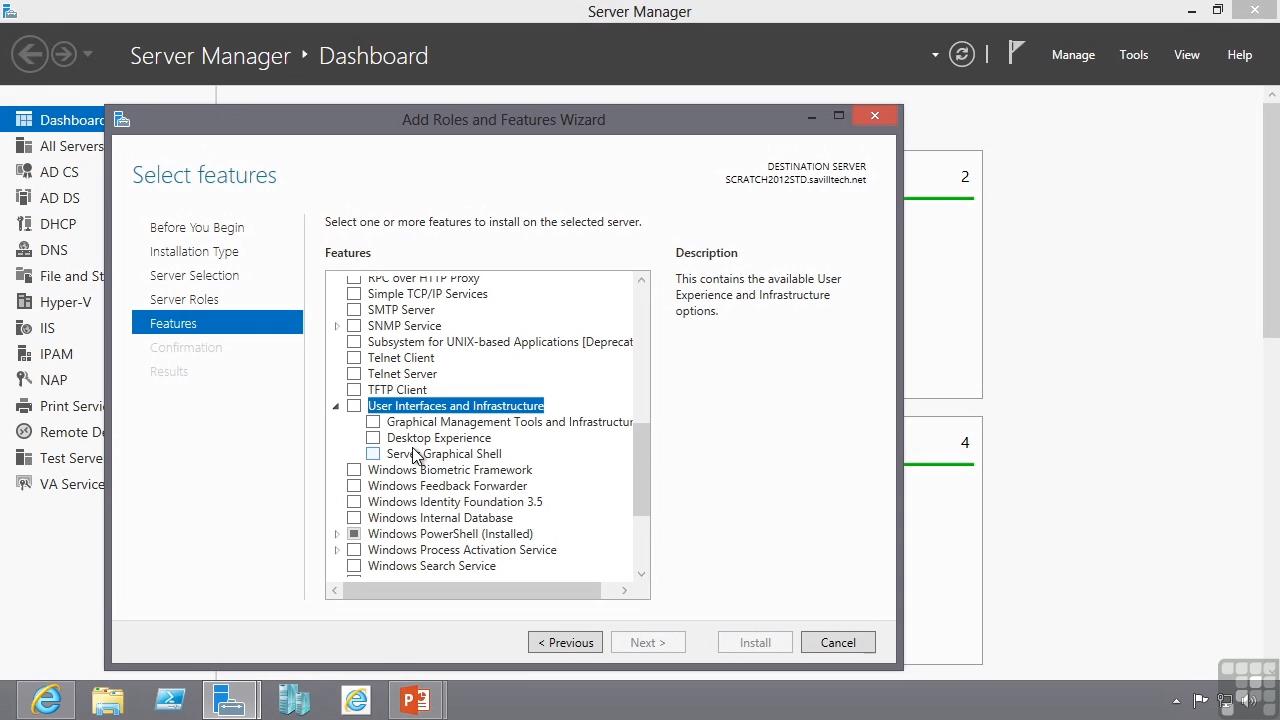Click the features list scroll-down arrow

point(641,574)
